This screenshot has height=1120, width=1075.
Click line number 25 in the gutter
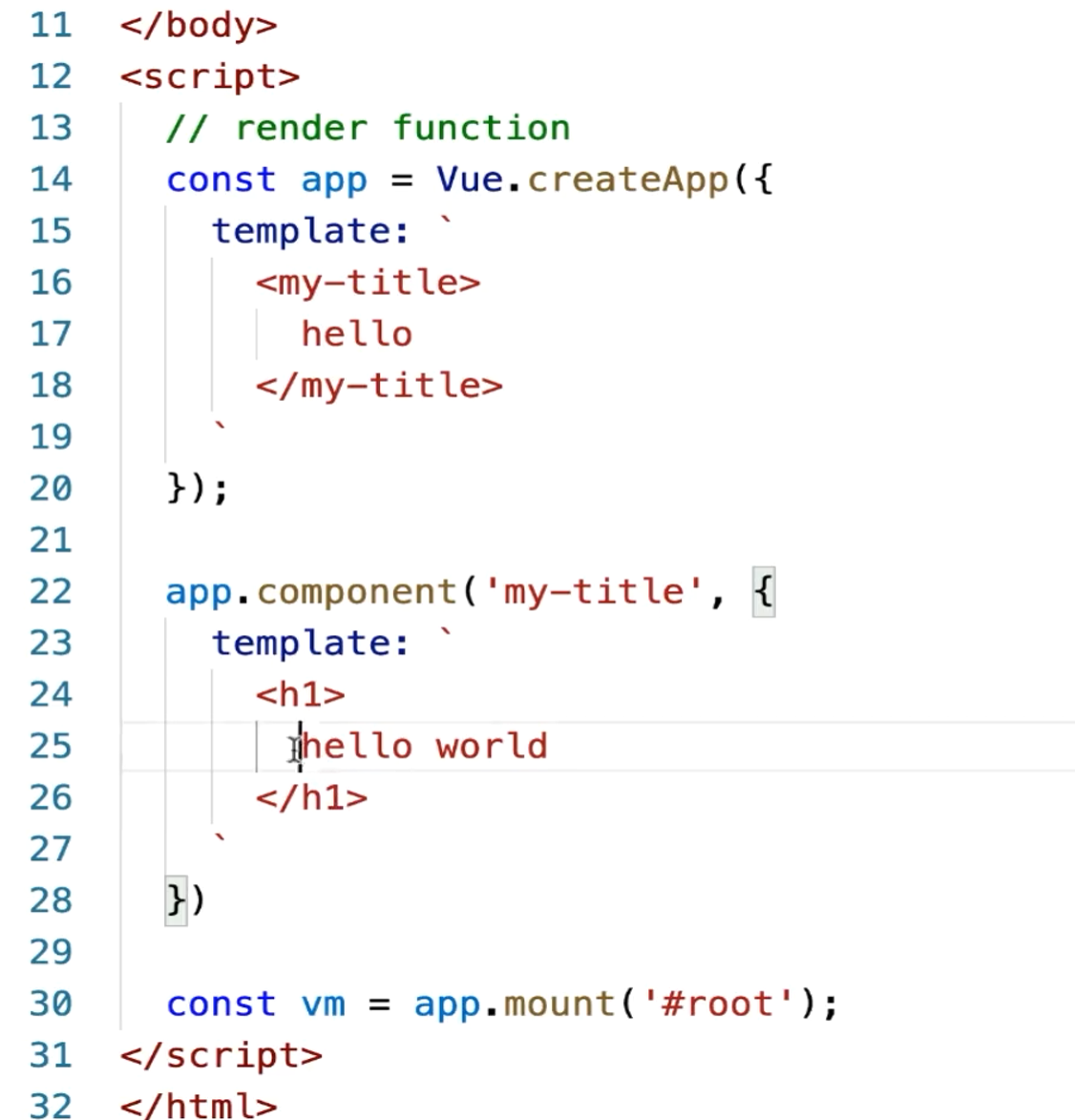point(51,747)
